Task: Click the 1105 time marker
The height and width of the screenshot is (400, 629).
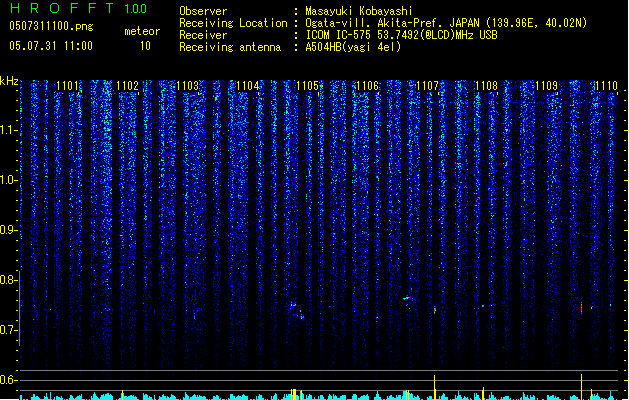Action: (x=307, y=85)
